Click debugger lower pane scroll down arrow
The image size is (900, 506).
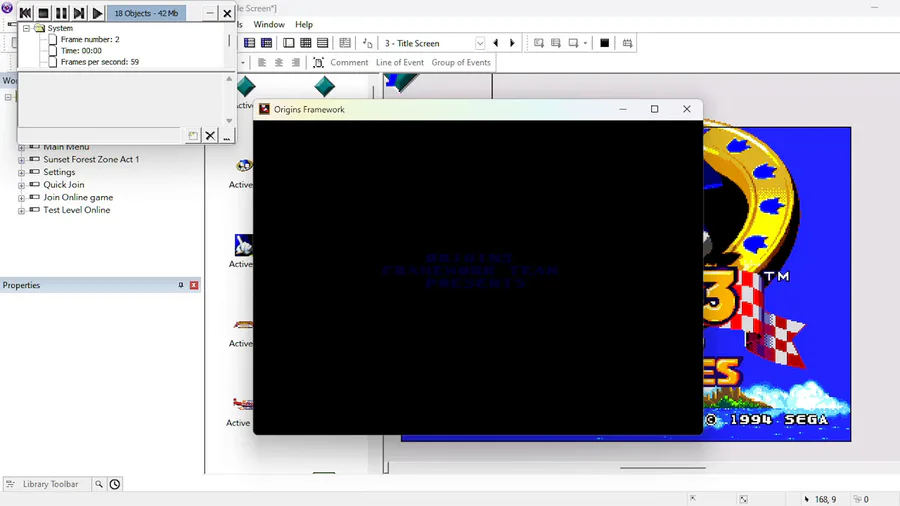point(229,120)
